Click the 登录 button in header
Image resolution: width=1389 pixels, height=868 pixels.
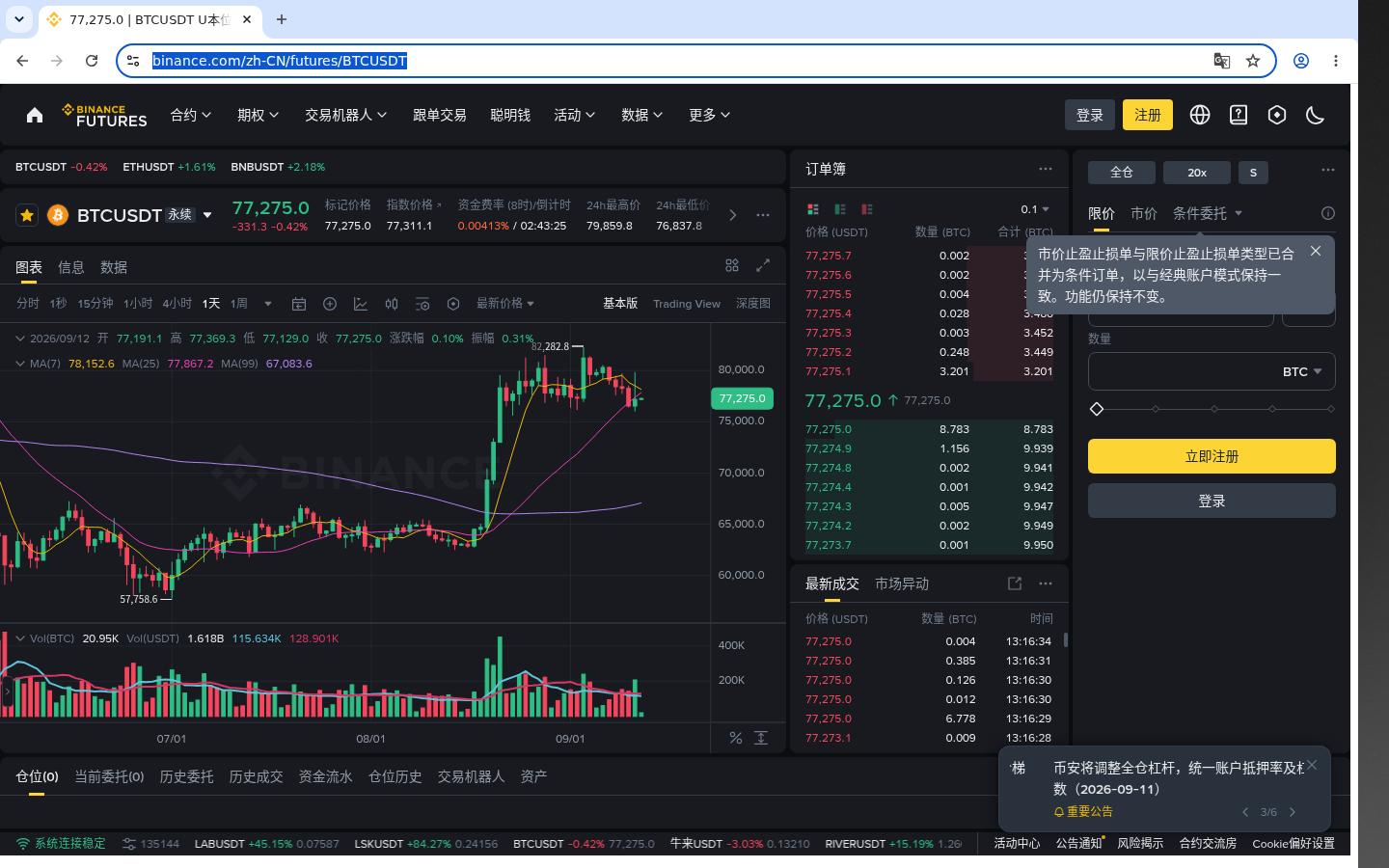pos(1090,115)
